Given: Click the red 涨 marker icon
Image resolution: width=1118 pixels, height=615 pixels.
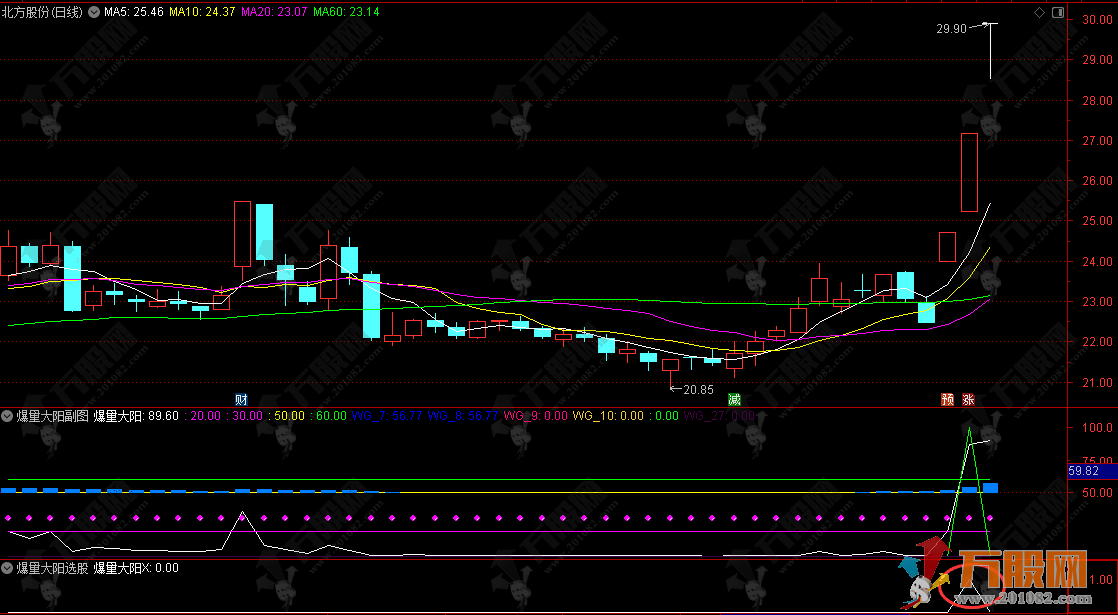Looking at the screenshot, I should (968, 399).
